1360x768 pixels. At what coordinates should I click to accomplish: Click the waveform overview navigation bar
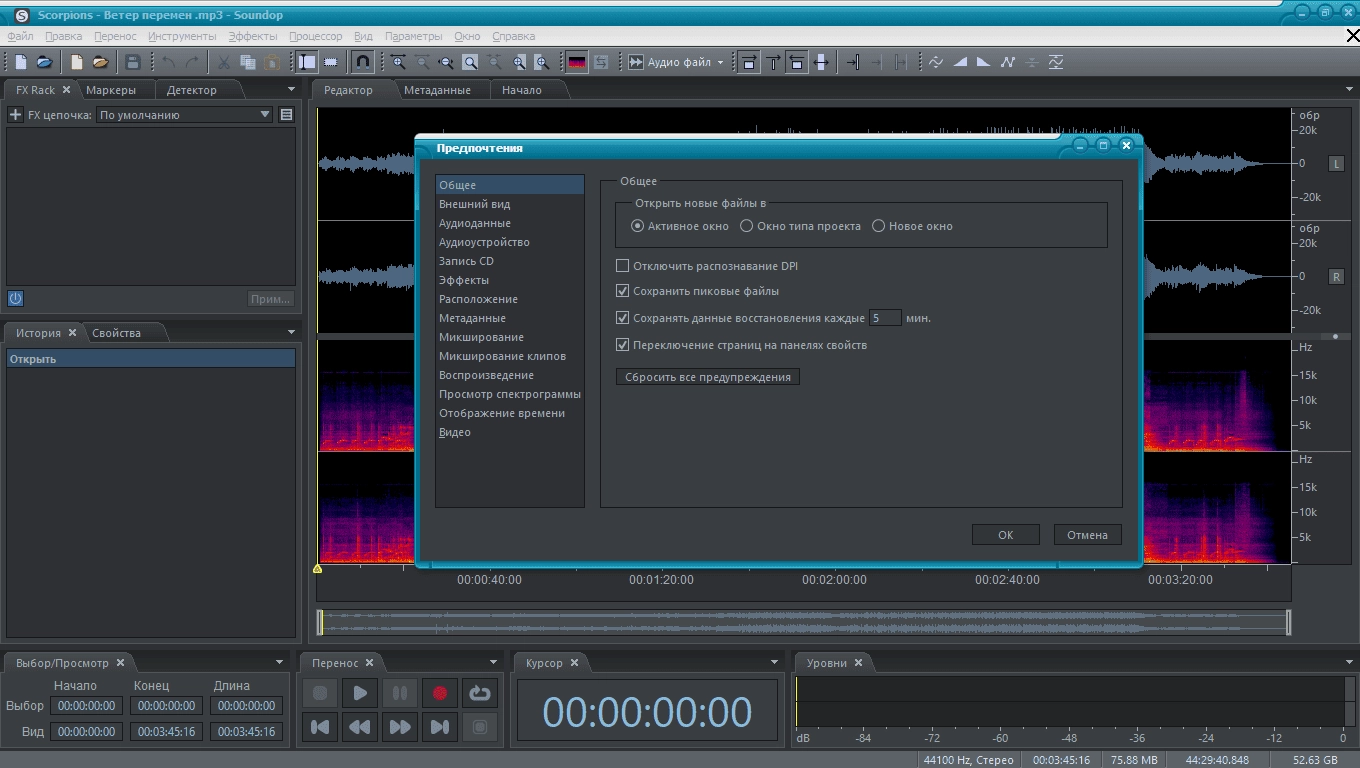[804, 622]
